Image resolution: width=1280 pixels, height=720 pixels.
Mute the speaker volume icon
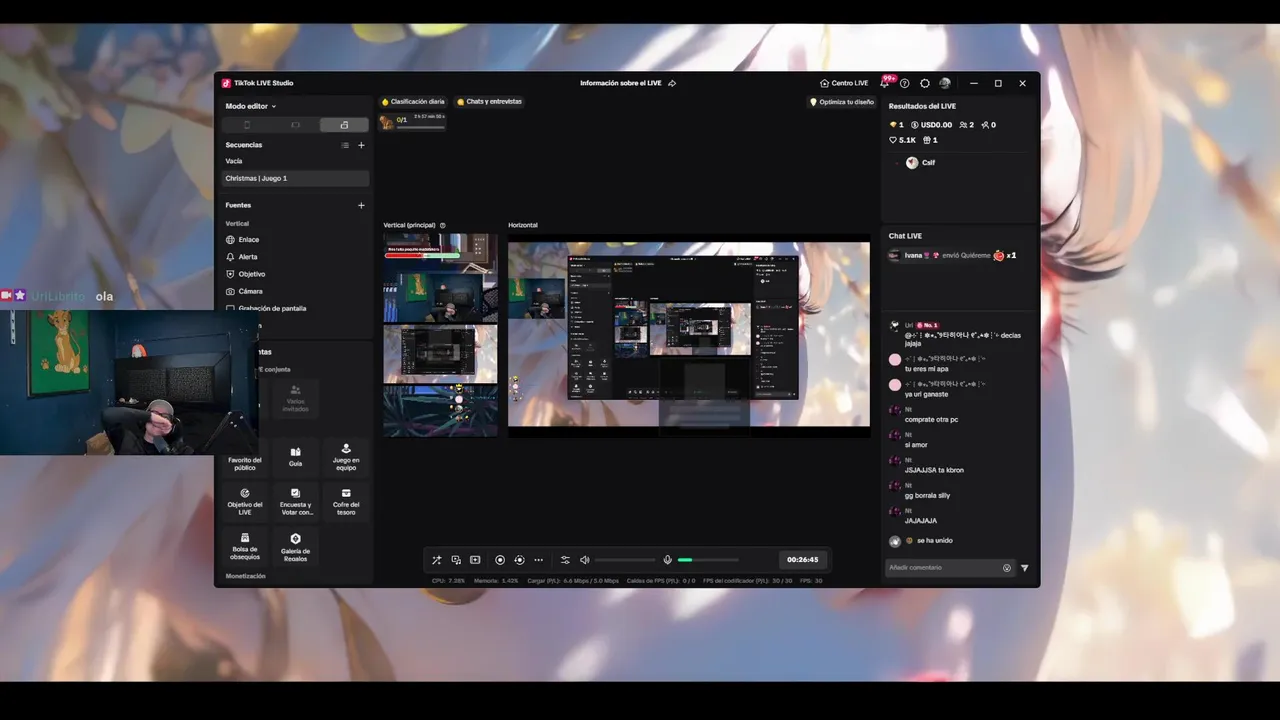pos(585,560)
